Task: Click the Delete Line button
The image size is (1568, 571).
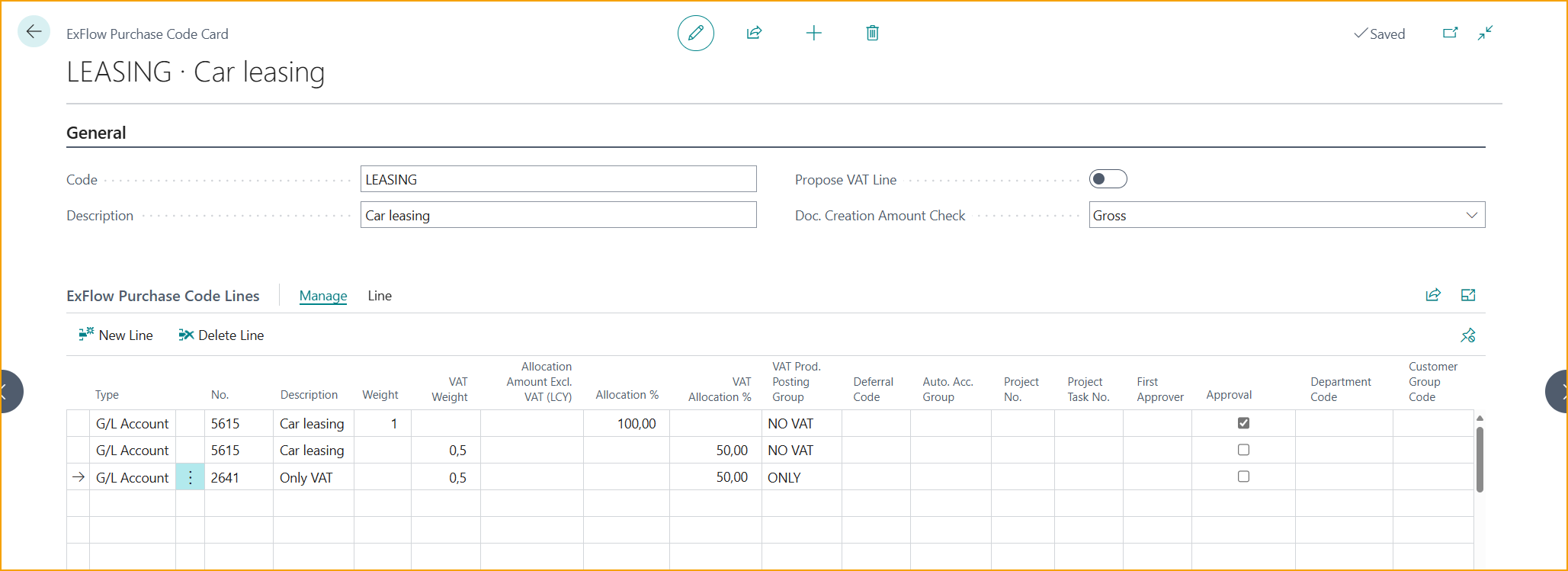Action: [x=221, y=335]
